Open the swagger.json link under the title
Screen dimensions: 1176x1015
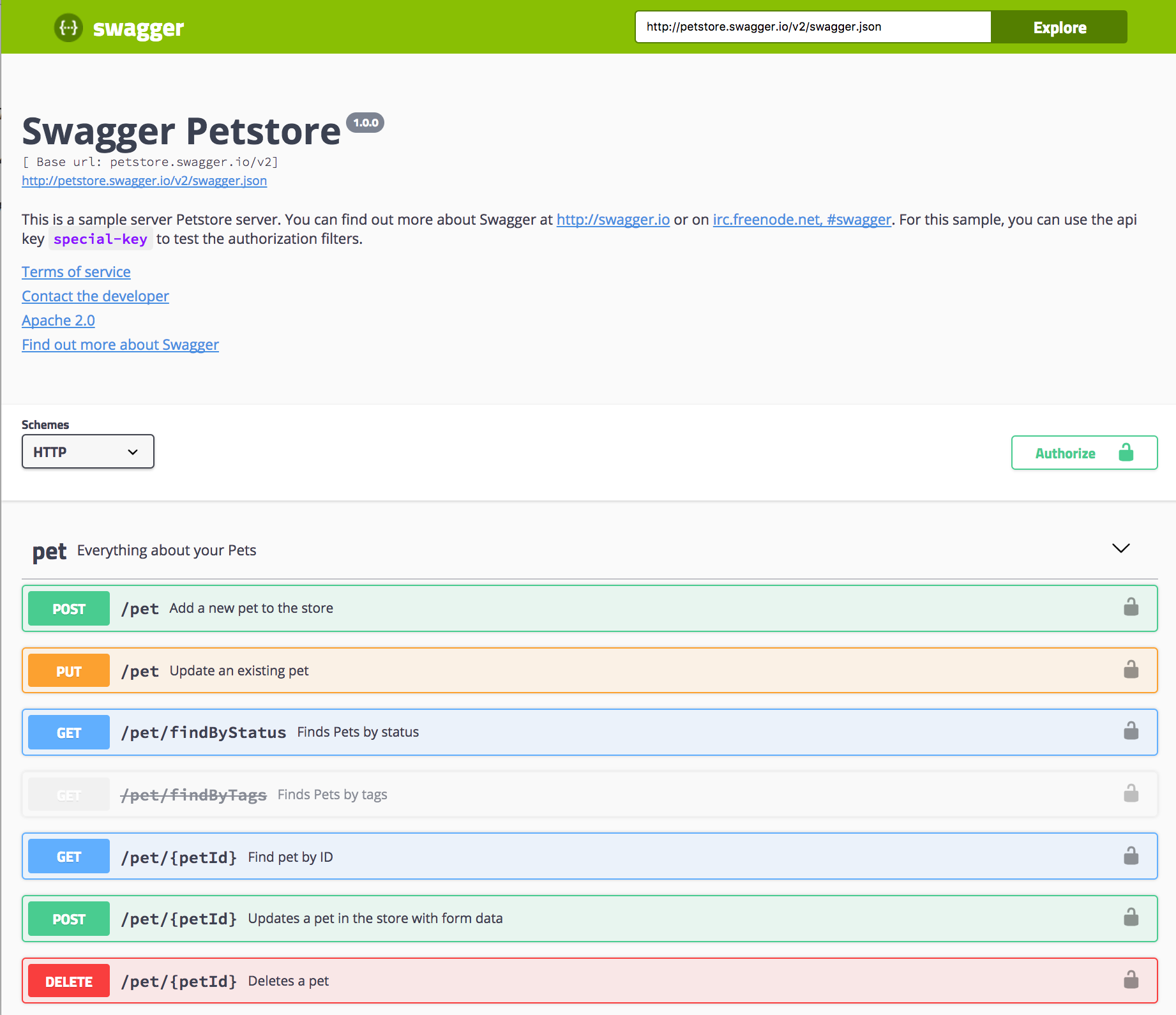144,181
